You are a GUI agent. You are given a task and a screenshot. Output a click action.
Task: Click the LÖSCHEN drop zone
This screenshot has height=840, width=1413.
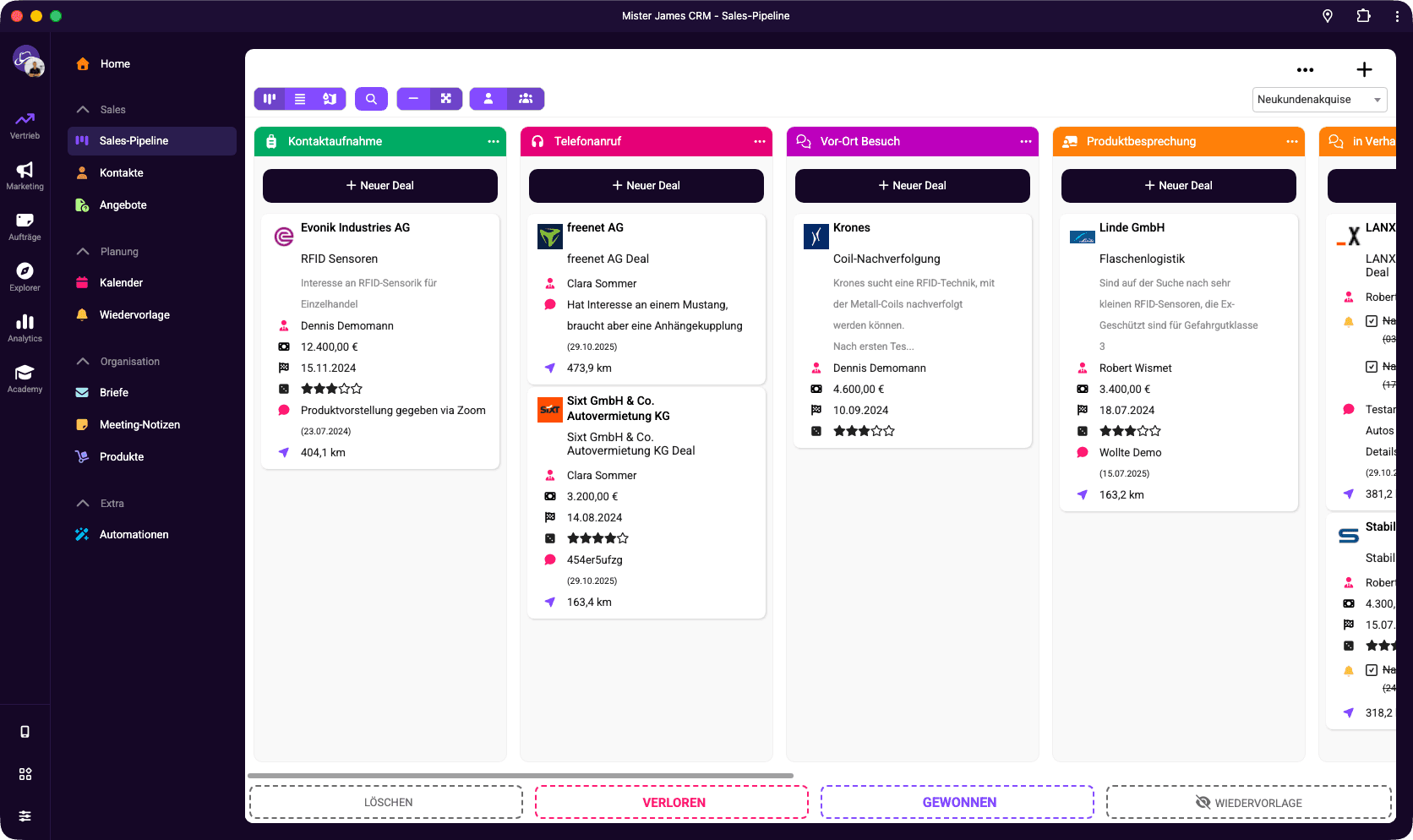[x=386, y=803]
